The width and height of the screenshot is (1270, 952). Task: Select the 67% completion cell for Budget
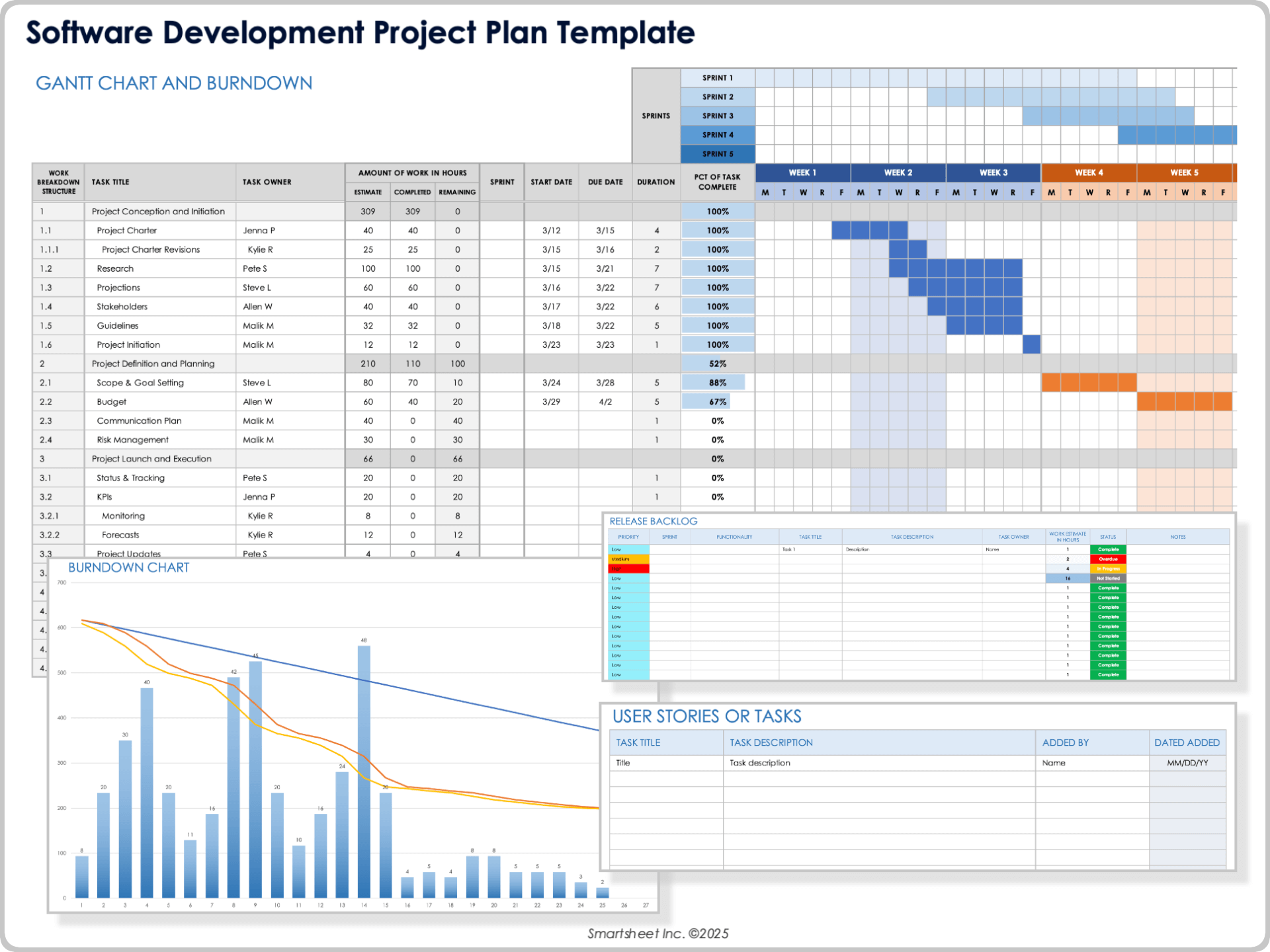[718, 401]
